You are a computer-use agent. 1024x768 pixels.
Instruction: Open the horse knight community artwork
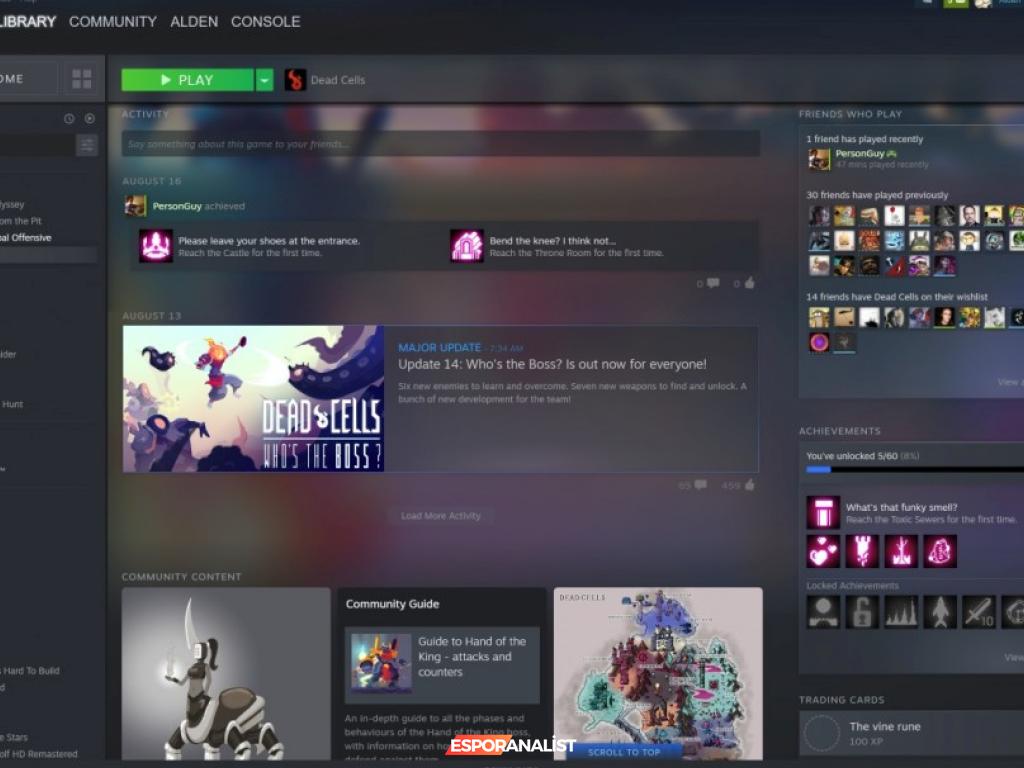click(226, 673)
